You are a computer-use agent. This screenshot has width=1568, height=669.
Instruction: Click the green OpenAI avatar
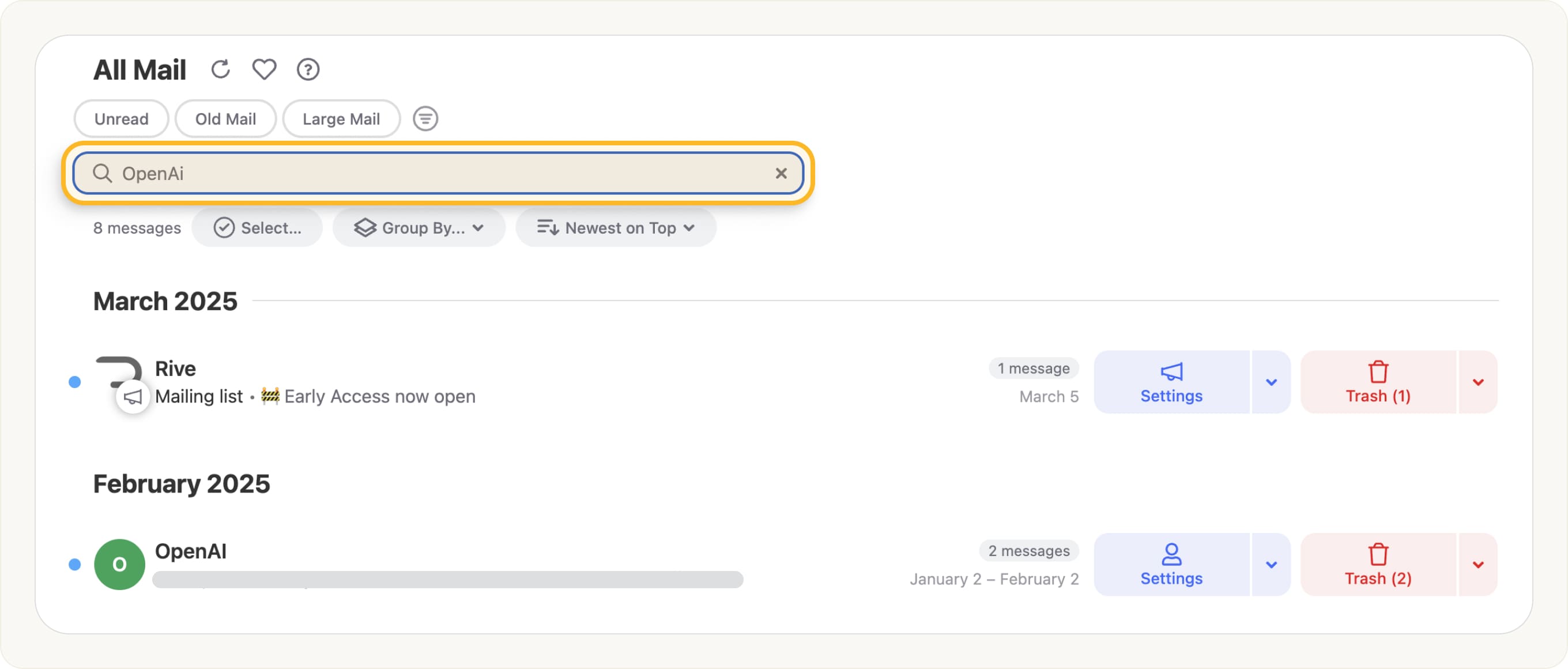coord(119,564)
